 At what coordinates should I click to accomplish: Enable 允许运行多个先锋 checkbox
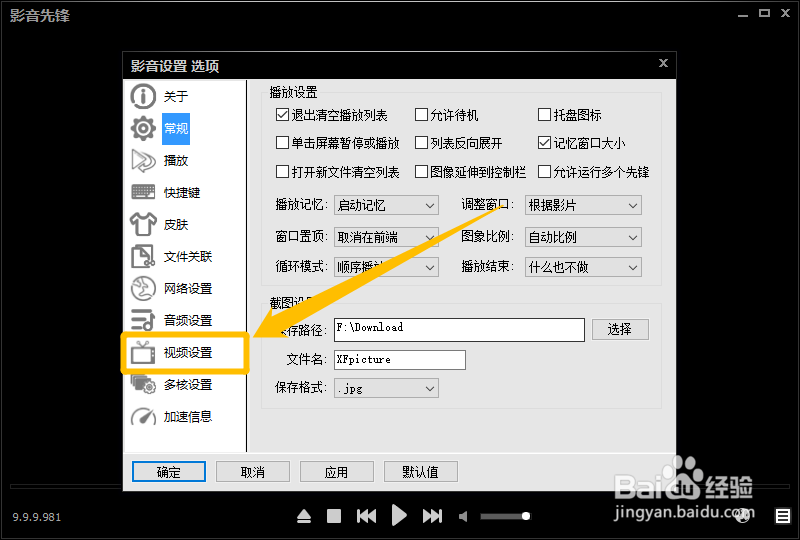click(x=544, y=172)
